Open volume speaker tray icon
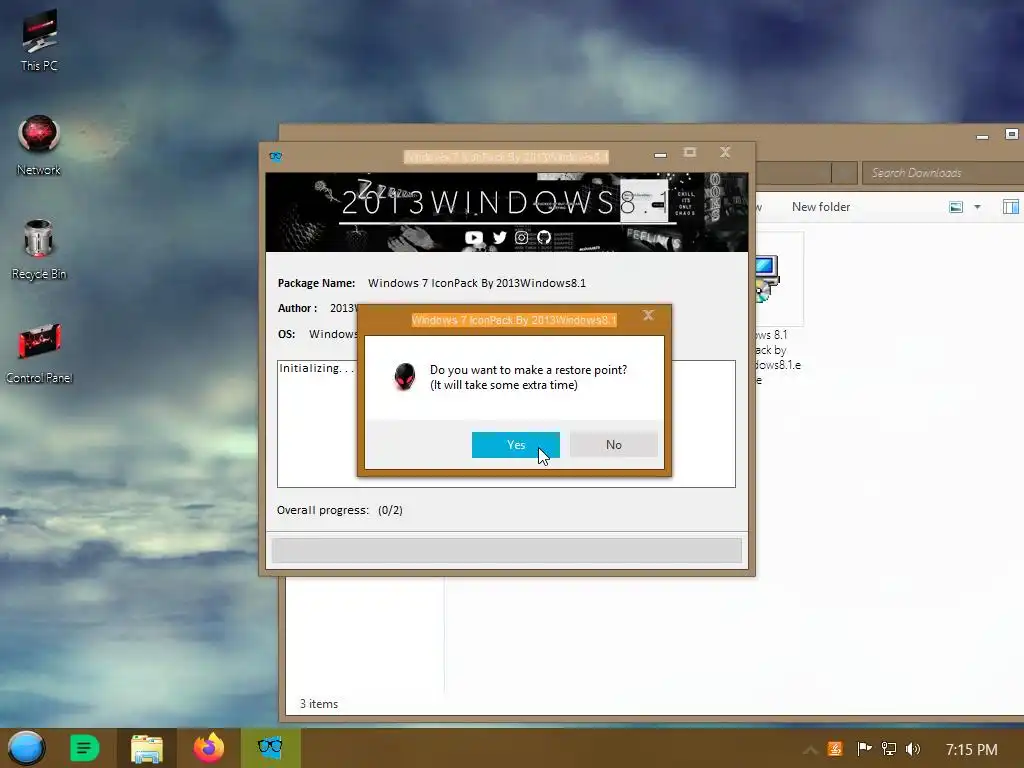The image size is (1024, 768). (912, 749)
